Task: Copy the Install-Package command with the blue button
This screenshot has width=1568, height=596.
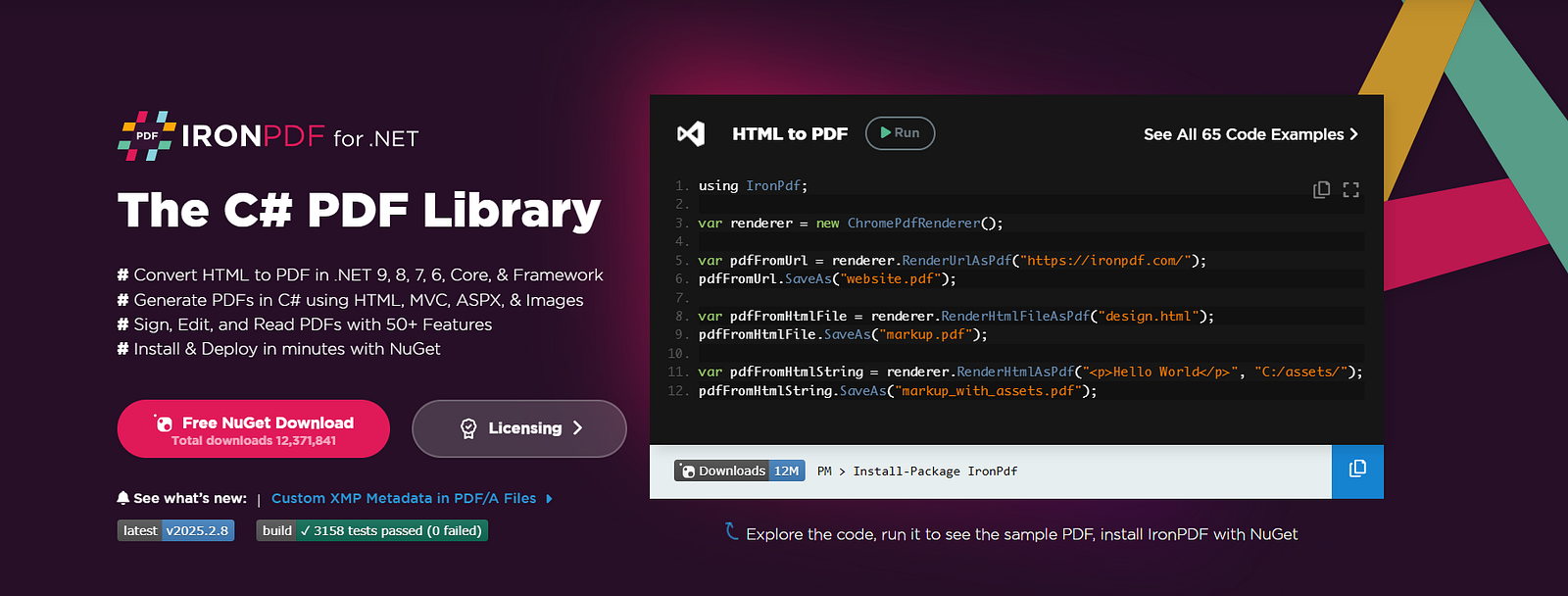Action: click(1357, 472)
